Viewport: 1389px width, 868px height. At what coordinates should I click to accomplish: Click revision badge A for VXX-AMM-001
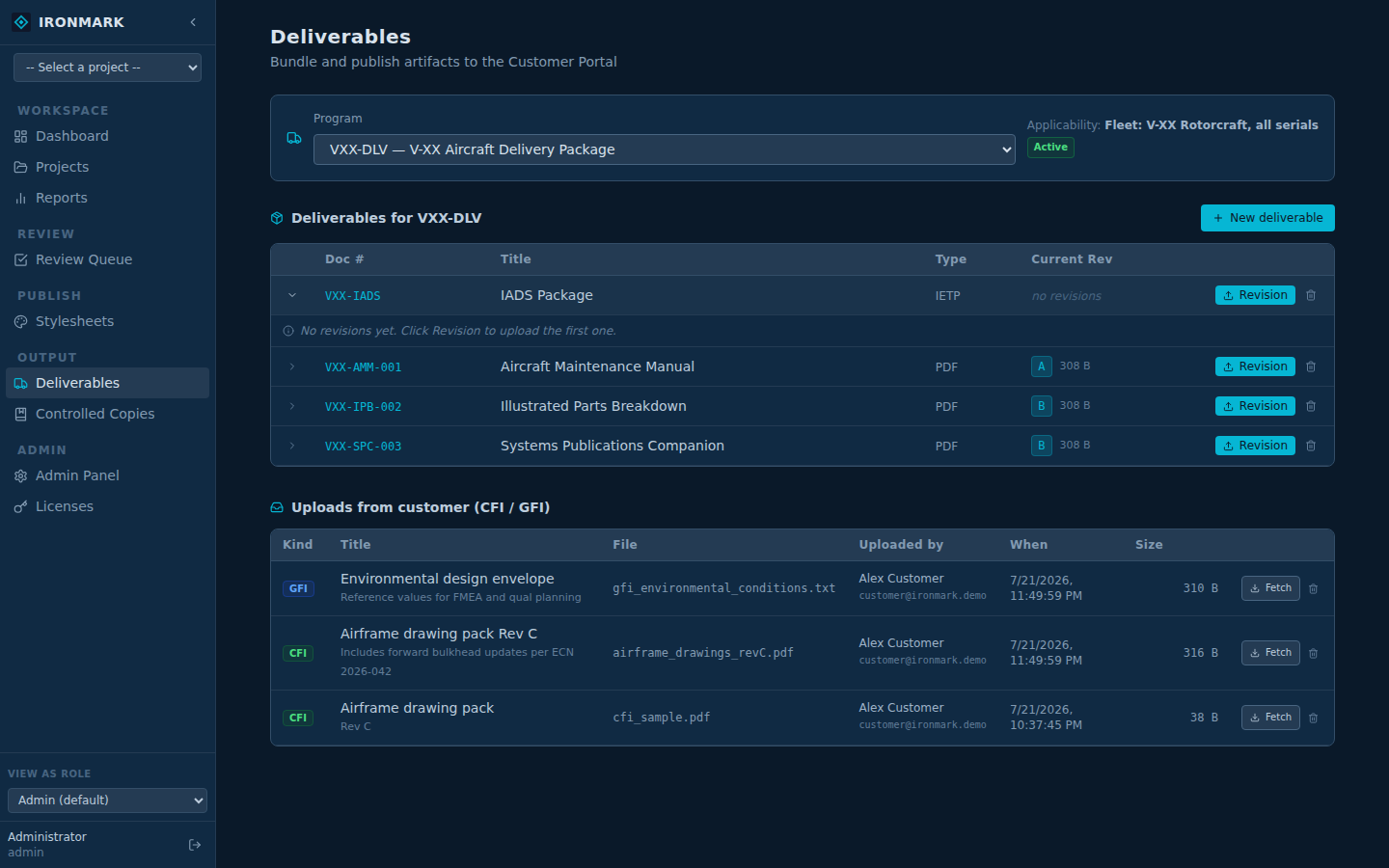1042,366
